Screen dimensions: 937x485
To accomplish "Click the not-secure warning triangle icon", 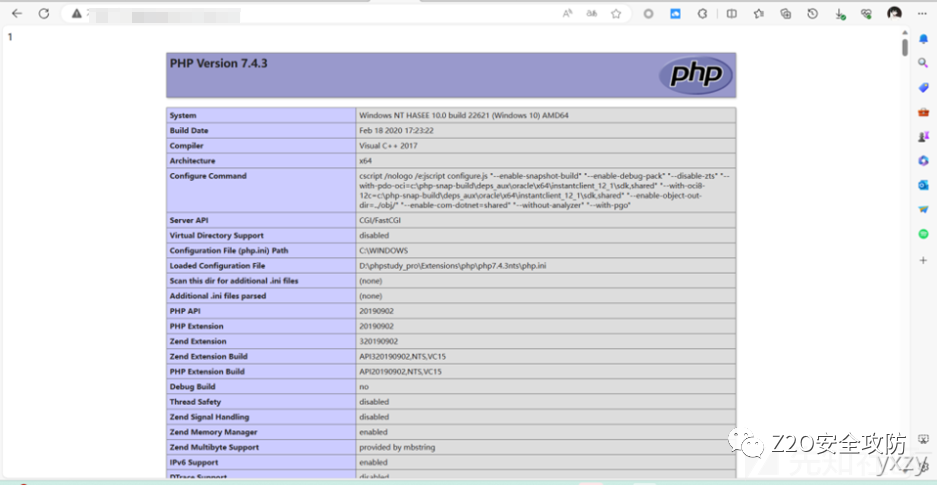I will (x=76, y=13).
